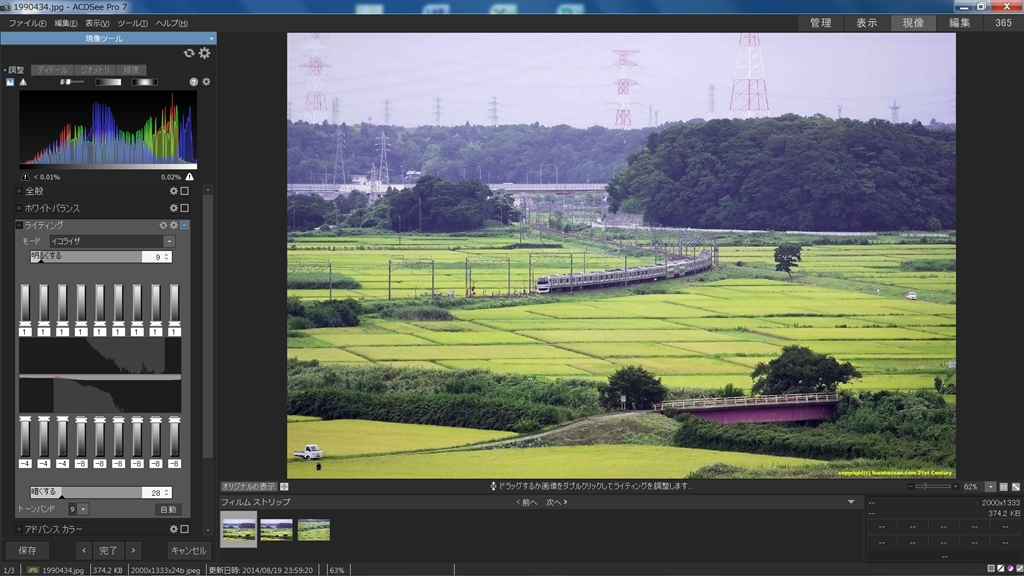The height and width of the screenshot is (576, 1024).
Task: Switch to 管理 mode
Action: [x=820, y=22]
